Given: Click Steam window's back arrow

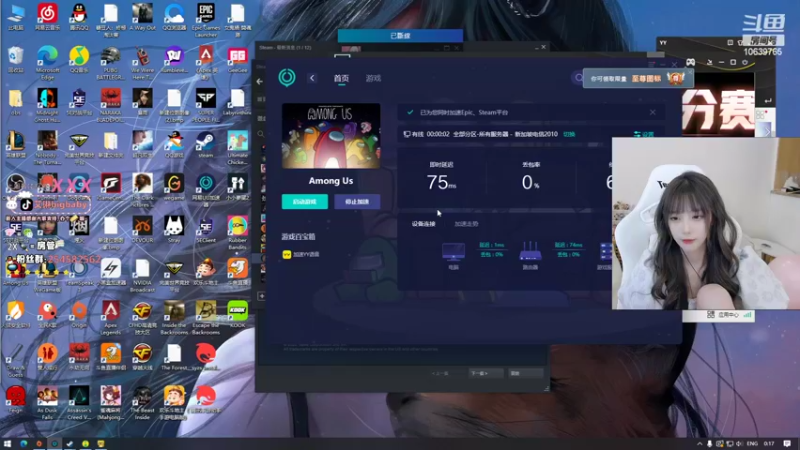Looking at the screenshot, I should click(260, 82).
